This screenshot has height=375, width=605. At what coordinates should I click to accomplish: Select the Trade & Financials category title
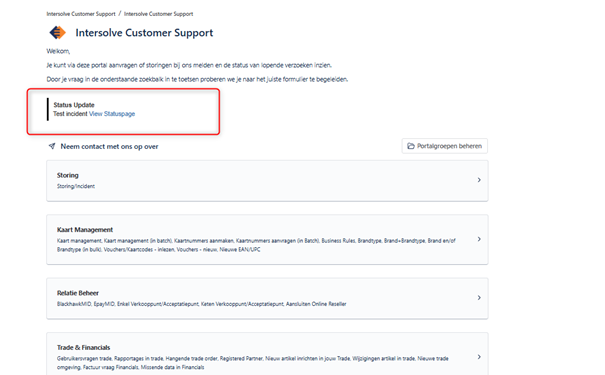83,347
